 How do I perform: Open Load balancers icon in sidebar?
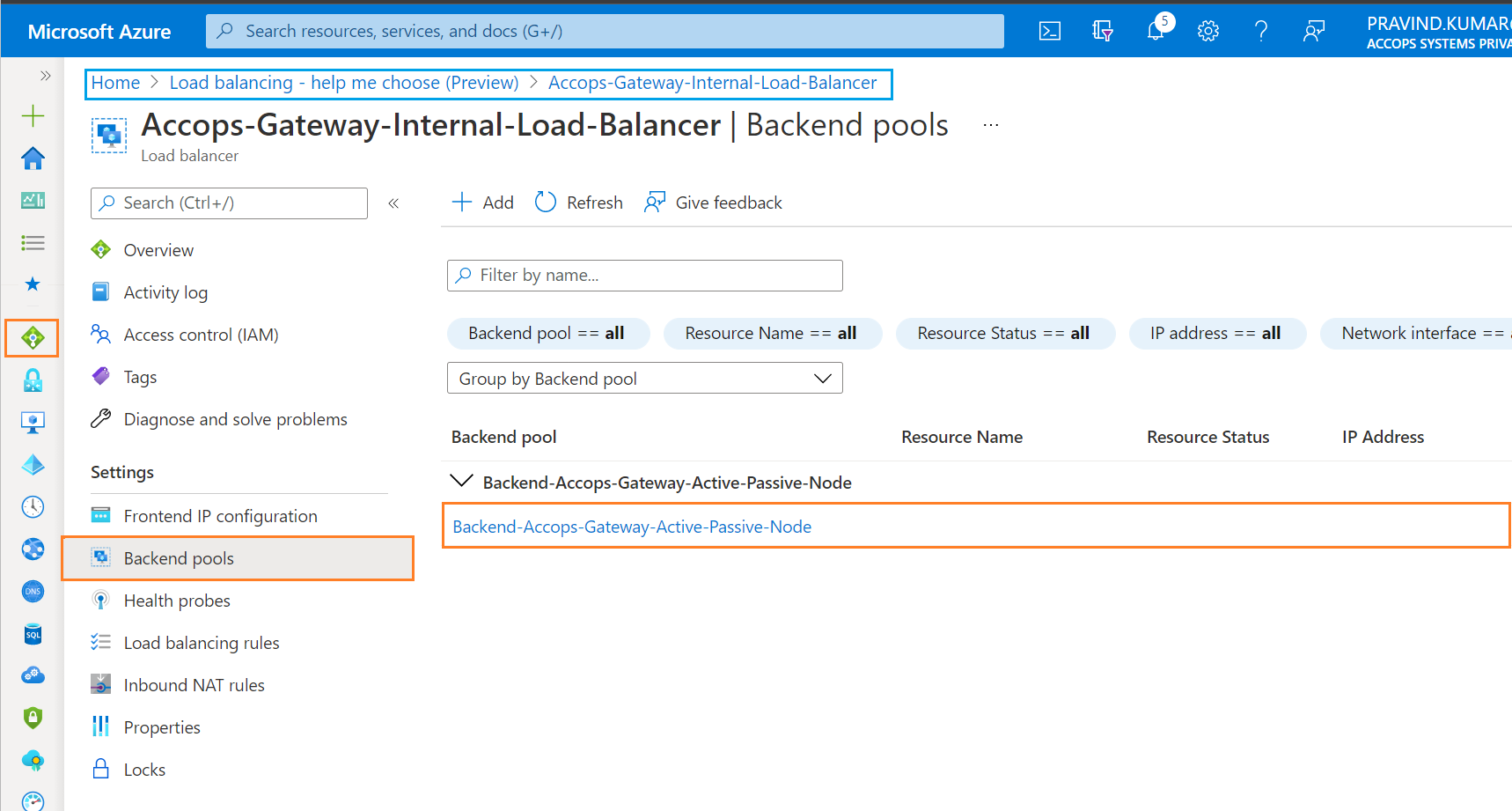[33, 338]
